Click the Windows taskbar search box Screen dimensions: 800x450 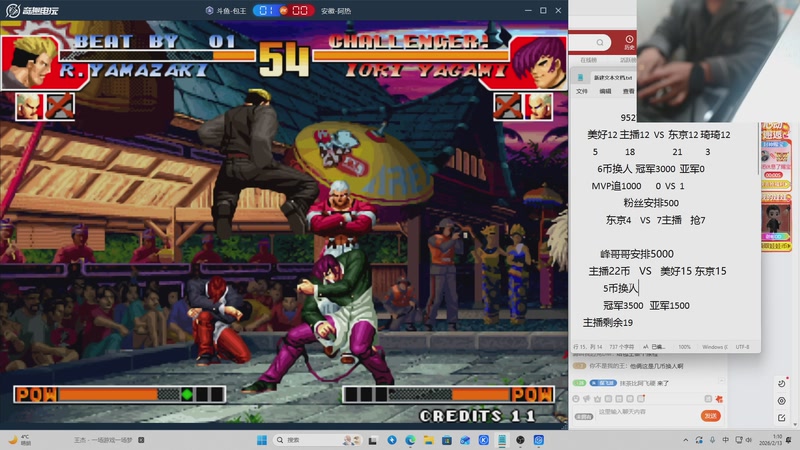(317, 440)
